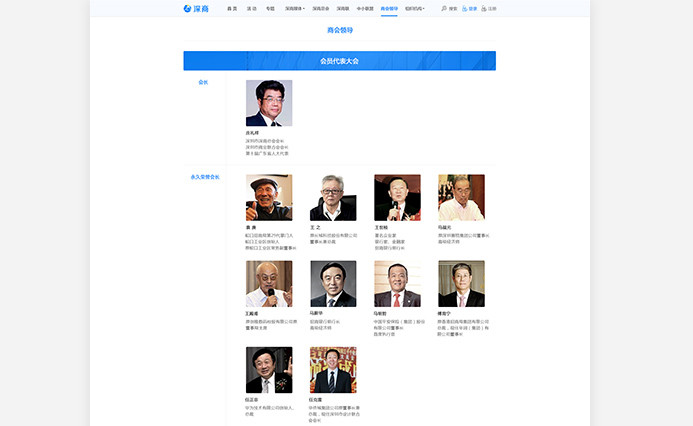This screenshot has height=426, width=693.
Task: Click the 会长 section label
Action: pyautogui.click(x=204, y=82)
